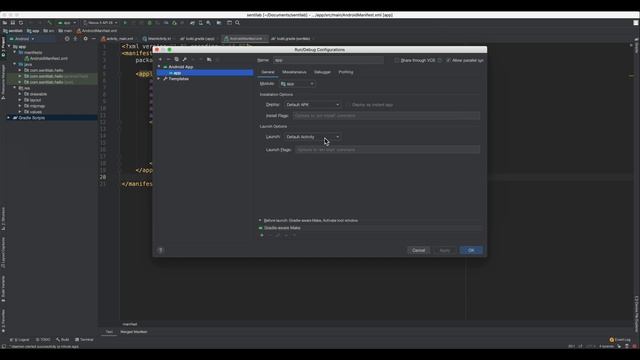Open the Event Log in status bar
Viewport: 640px width, 360px height.
[620, 340]
